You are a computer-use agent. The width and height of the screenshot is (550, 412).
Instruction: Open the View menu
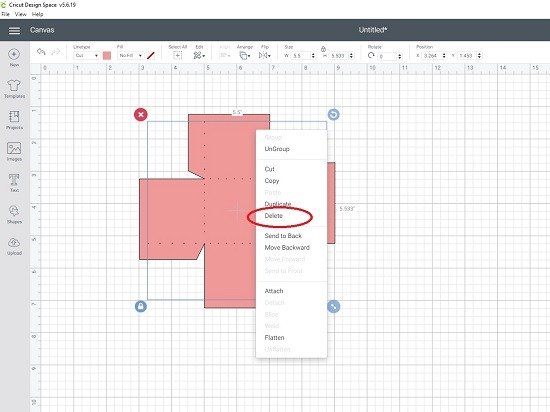[20, 14]
